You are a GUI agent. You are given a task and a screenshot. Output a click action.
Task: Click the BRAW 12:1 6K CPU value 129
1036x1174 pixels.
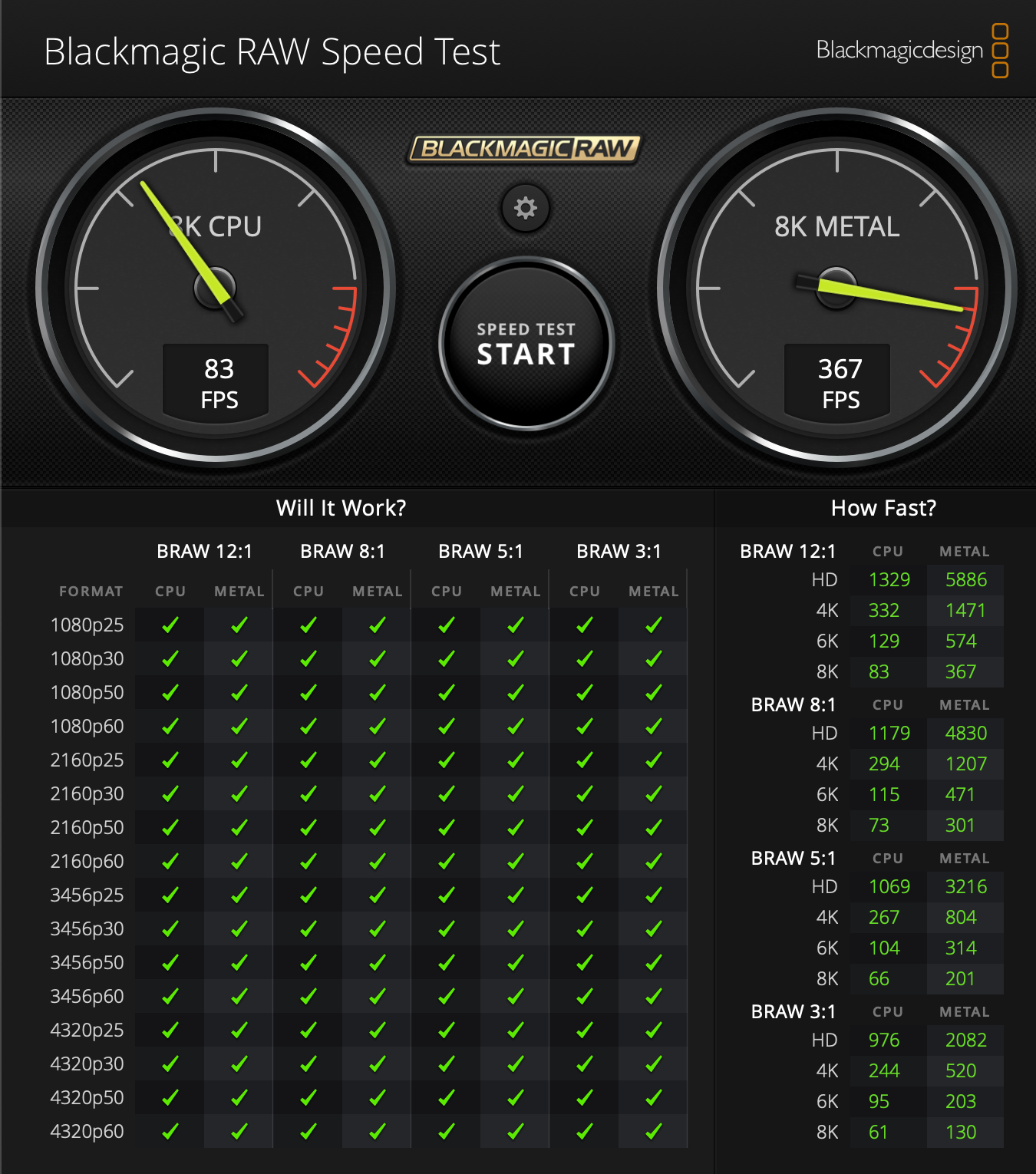coord(884,641)
